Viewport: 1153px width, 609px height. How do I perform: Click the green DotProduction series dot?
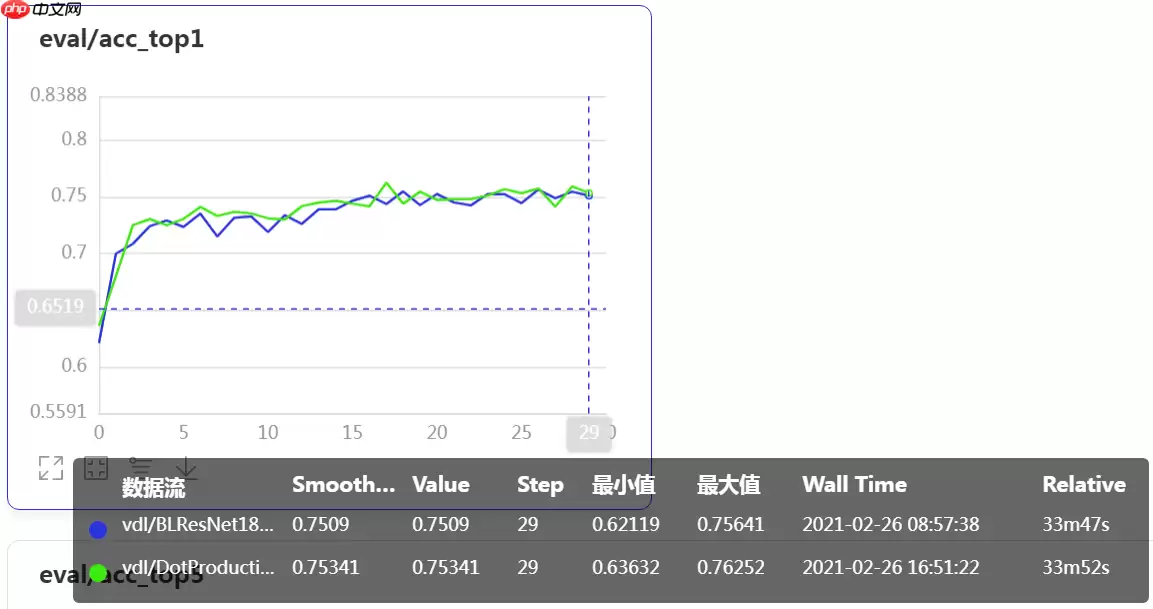(98, 573)
